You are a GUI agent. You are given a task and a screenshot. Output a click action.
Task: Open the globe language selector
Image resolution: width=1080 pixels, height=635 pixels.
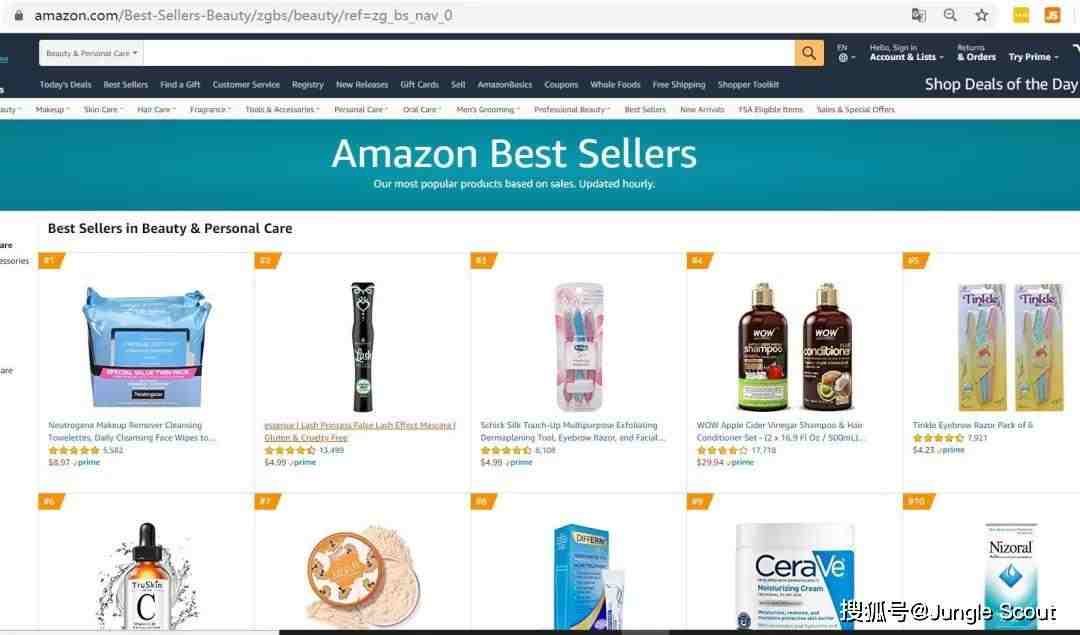[x=846, y=53]
